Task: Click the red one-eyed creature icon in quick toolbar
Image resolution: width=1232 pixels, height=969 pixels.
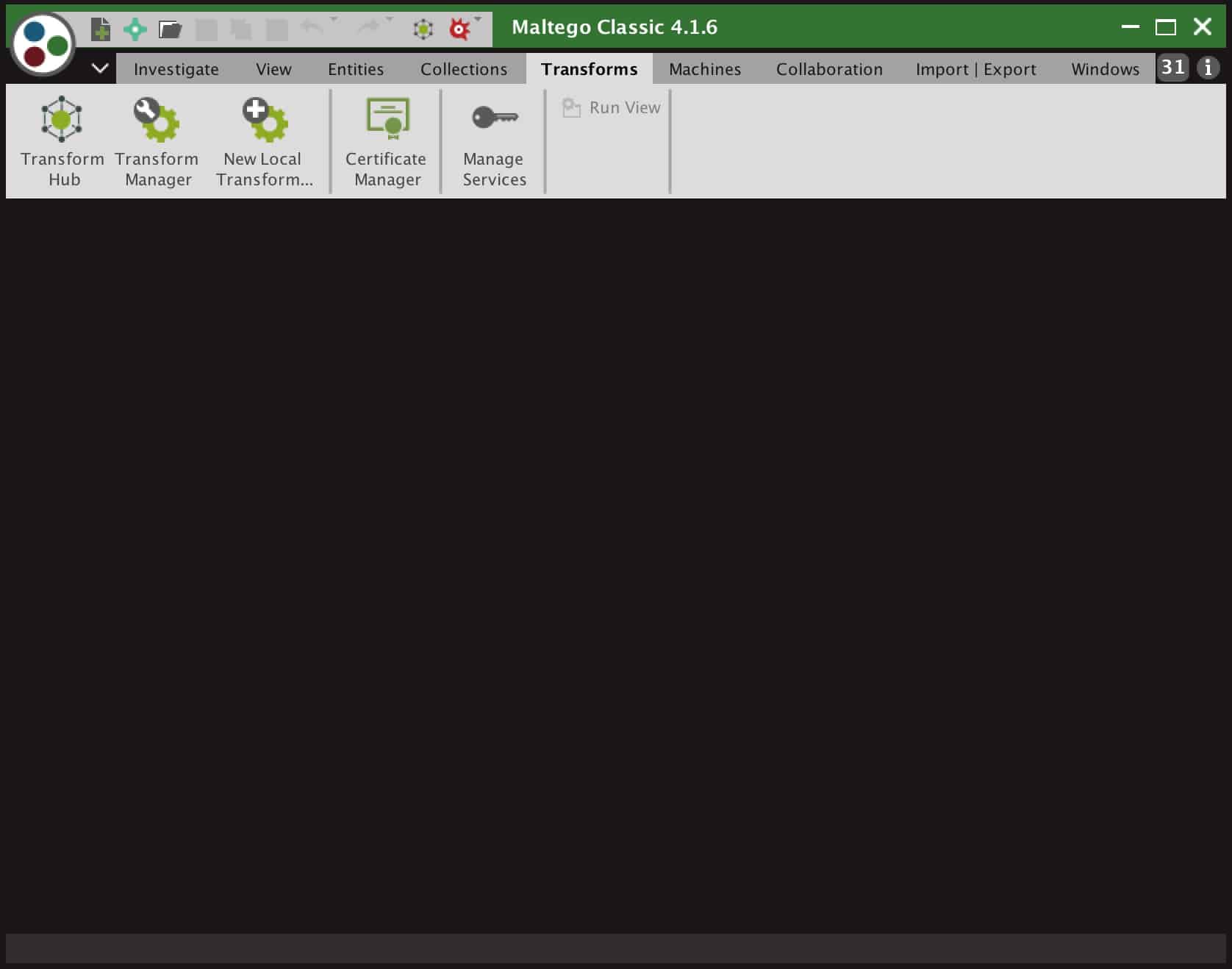Action: pyautogui.click(x=459, y=29)
